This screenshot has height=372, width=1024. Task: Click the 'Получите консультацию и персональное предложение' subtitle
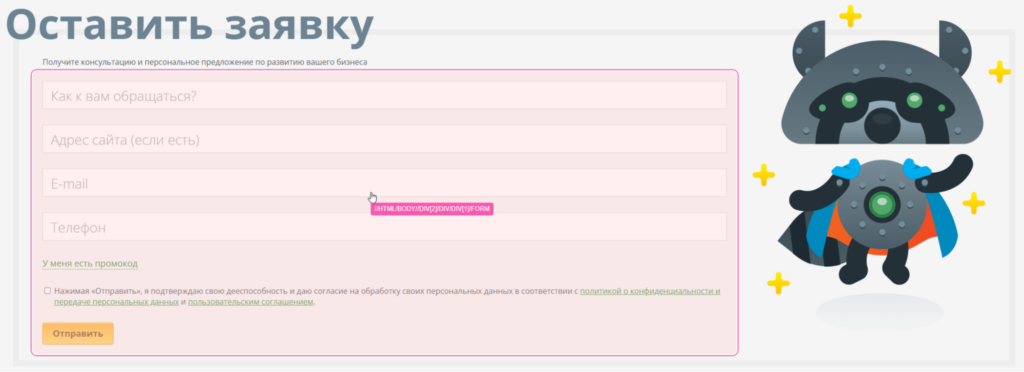click(204, 63)
